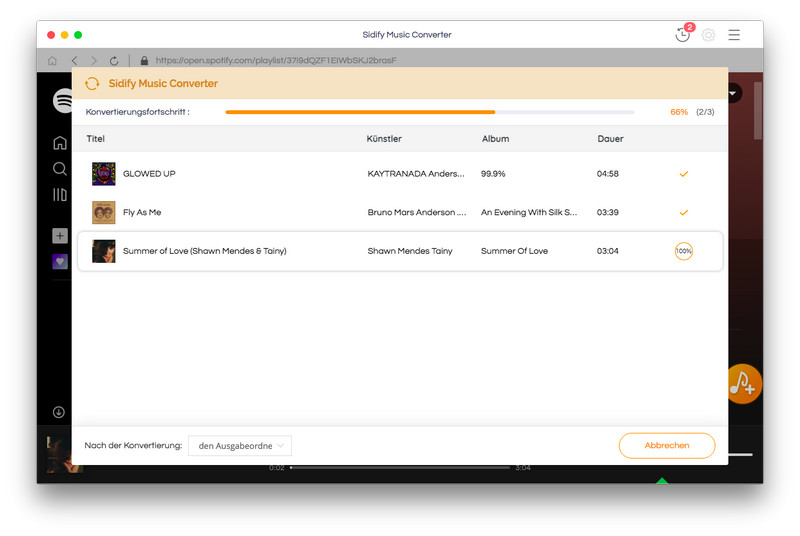Click the Künstler column header
This screenshot has height=536, width=800.
pyautogui.click(x=384, y=139)
